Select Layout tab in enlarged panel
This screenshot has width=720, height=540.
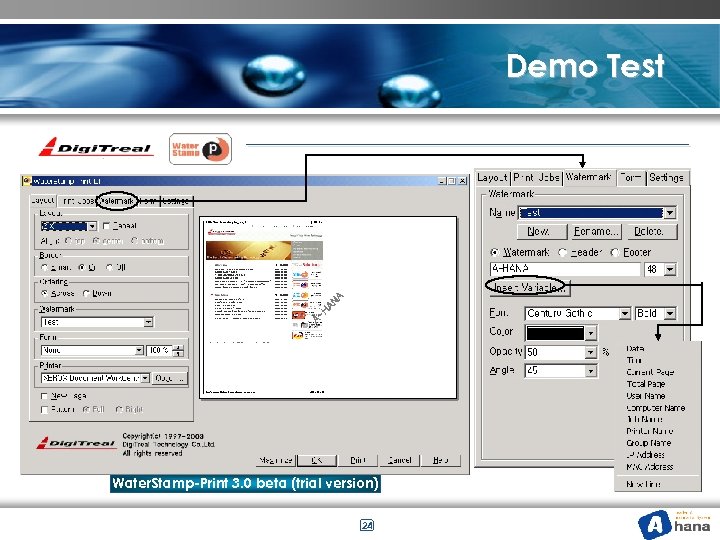coord(492,177)
